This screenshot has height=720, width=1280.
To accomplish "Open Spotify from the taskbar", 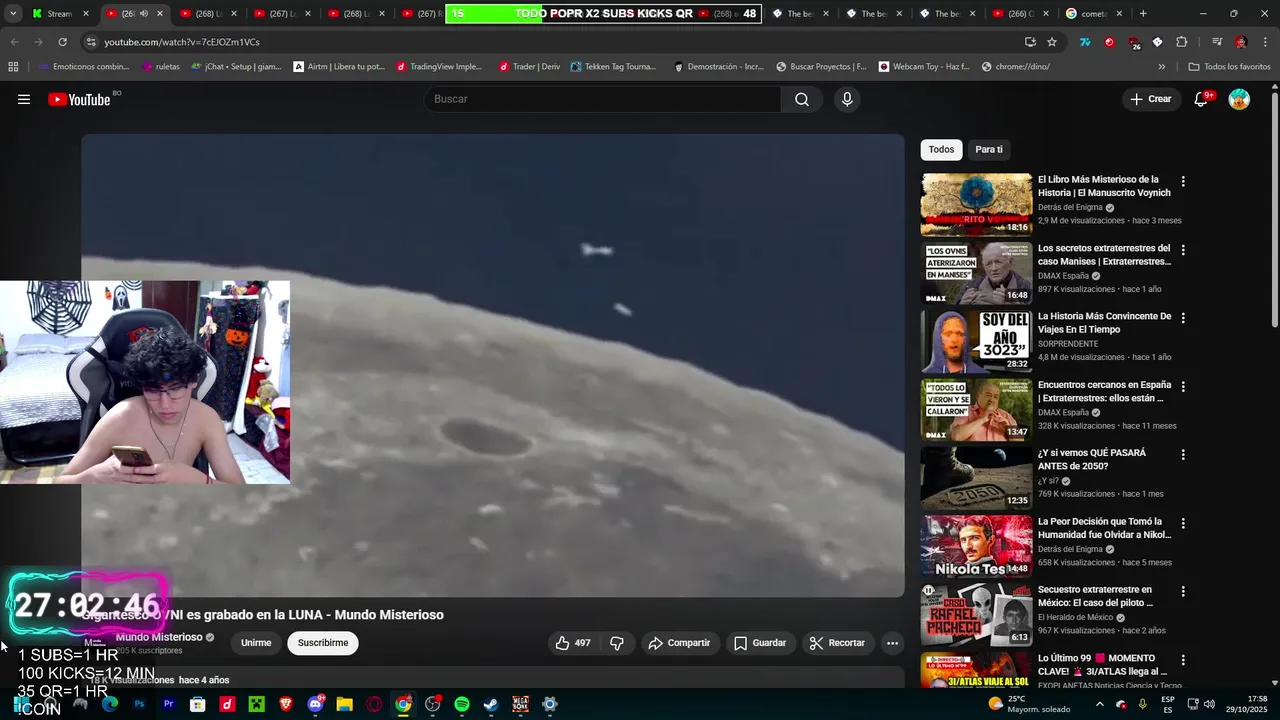I will (462, 704).
